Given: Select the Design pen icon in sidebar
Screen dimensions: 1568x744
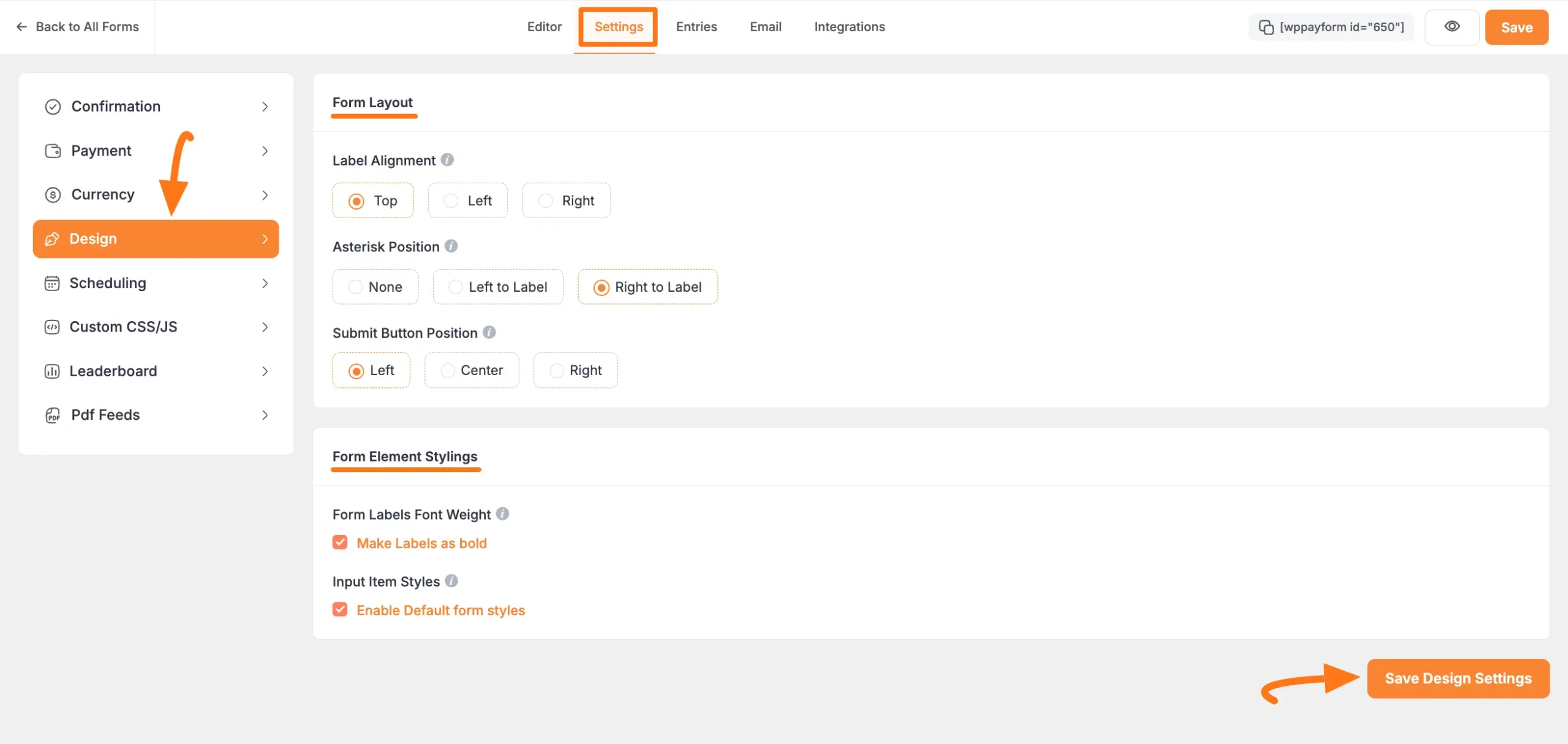Looking at the screenshot, I should 52,239.
